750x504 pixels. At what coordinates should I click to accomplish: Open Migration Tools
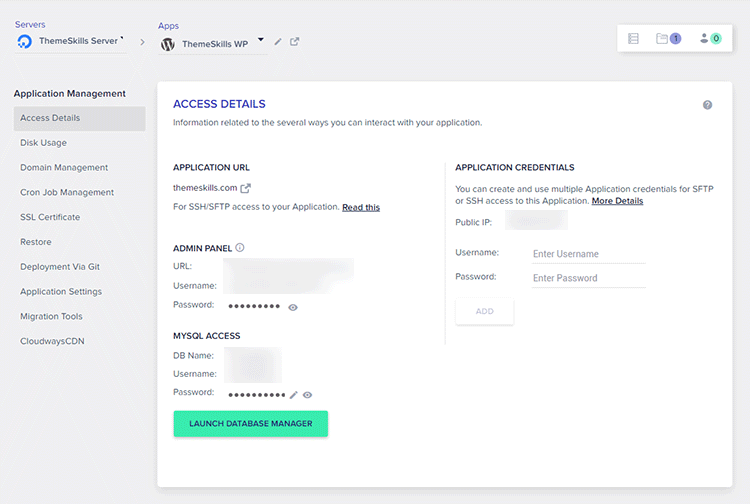pyautogui.click(x=51, y=317)
